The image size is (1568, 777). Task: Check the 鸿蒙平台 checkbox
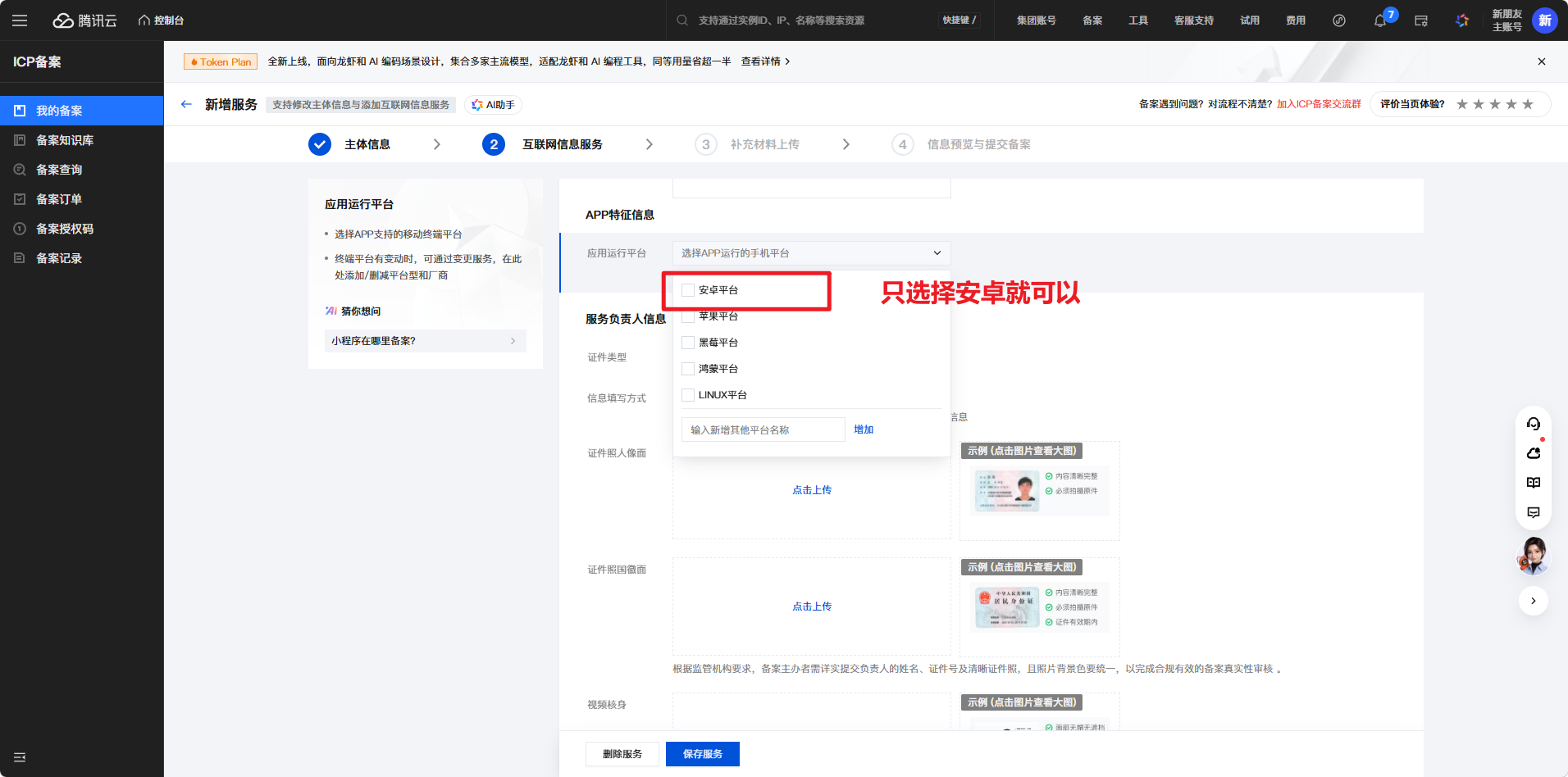[x=688, y=369]
